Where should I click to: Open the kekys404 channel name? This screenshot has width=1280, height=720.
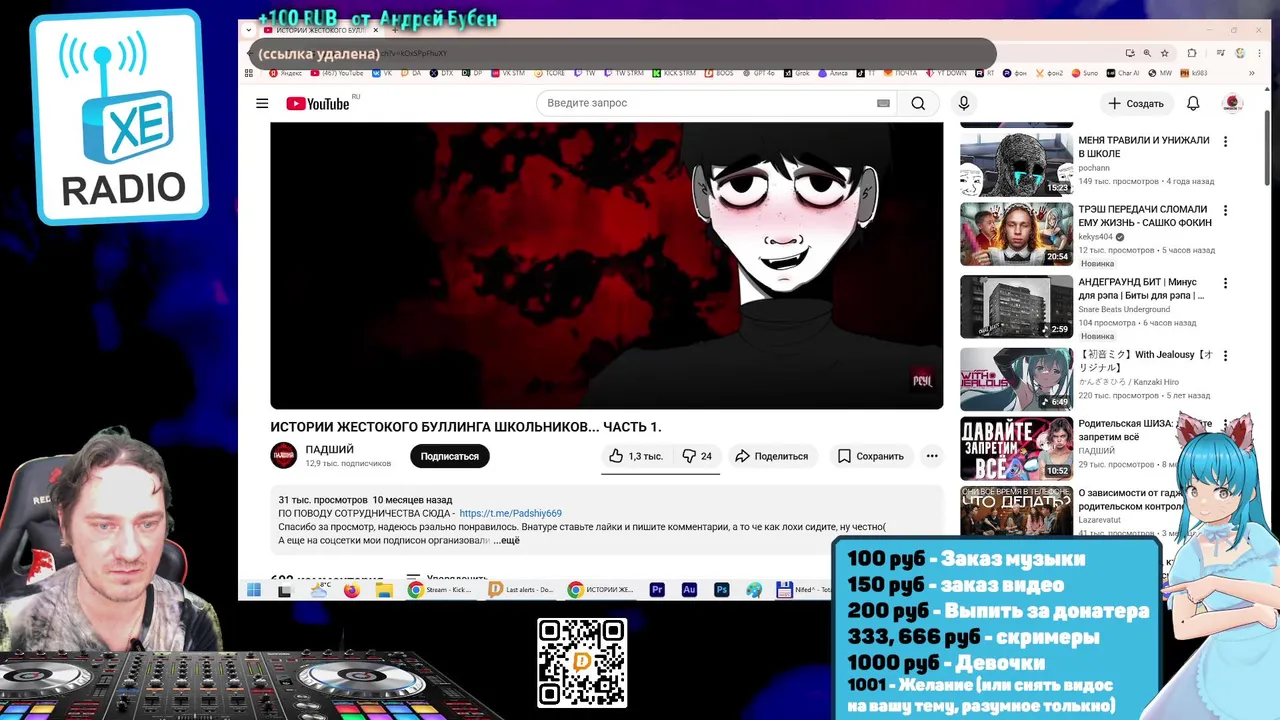[x=1094, y=237]
